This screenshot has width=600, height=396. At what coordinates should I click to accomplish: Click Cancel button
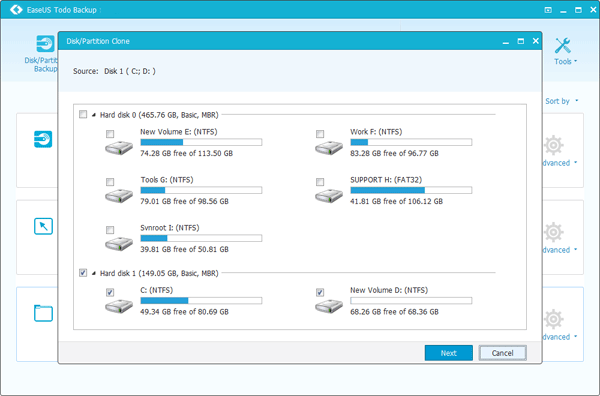click(x=502, y=353)
